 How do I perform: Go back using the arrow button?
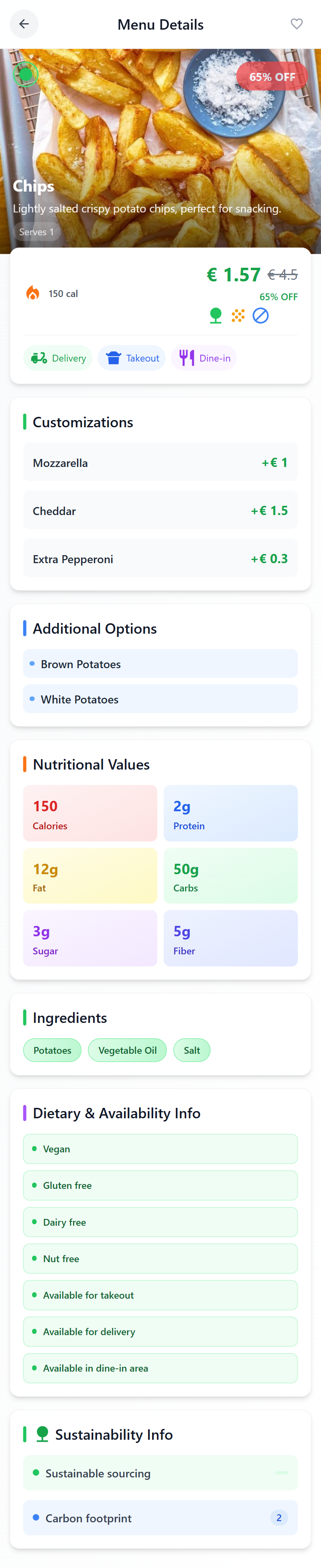[24, 24]
